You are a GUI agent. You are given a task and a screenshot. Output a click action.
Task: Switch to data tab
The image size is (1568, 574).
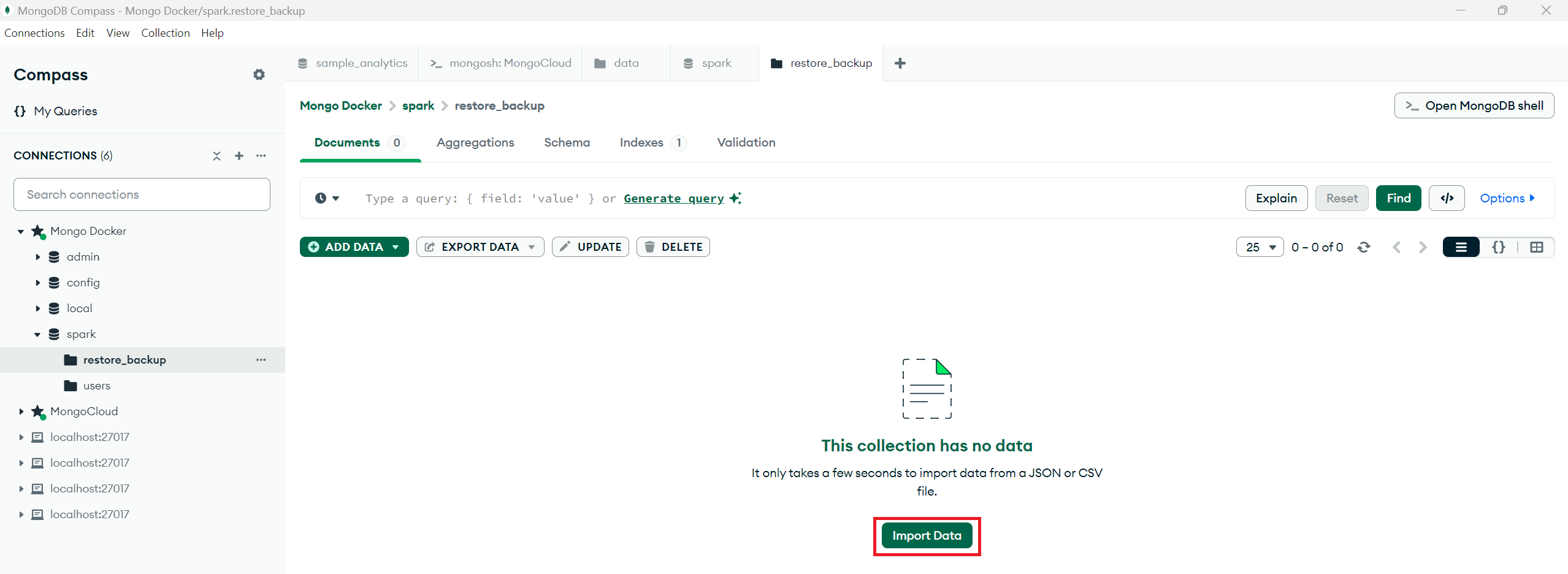(626, 63)
